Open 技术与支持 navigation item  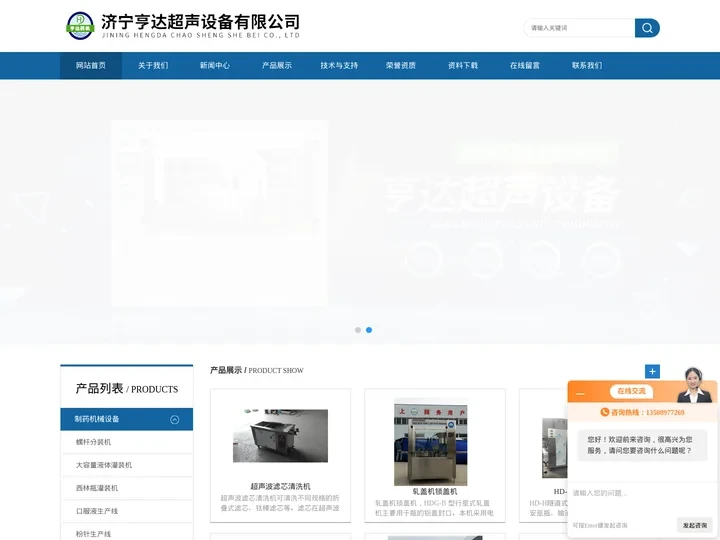coord(339,66)
